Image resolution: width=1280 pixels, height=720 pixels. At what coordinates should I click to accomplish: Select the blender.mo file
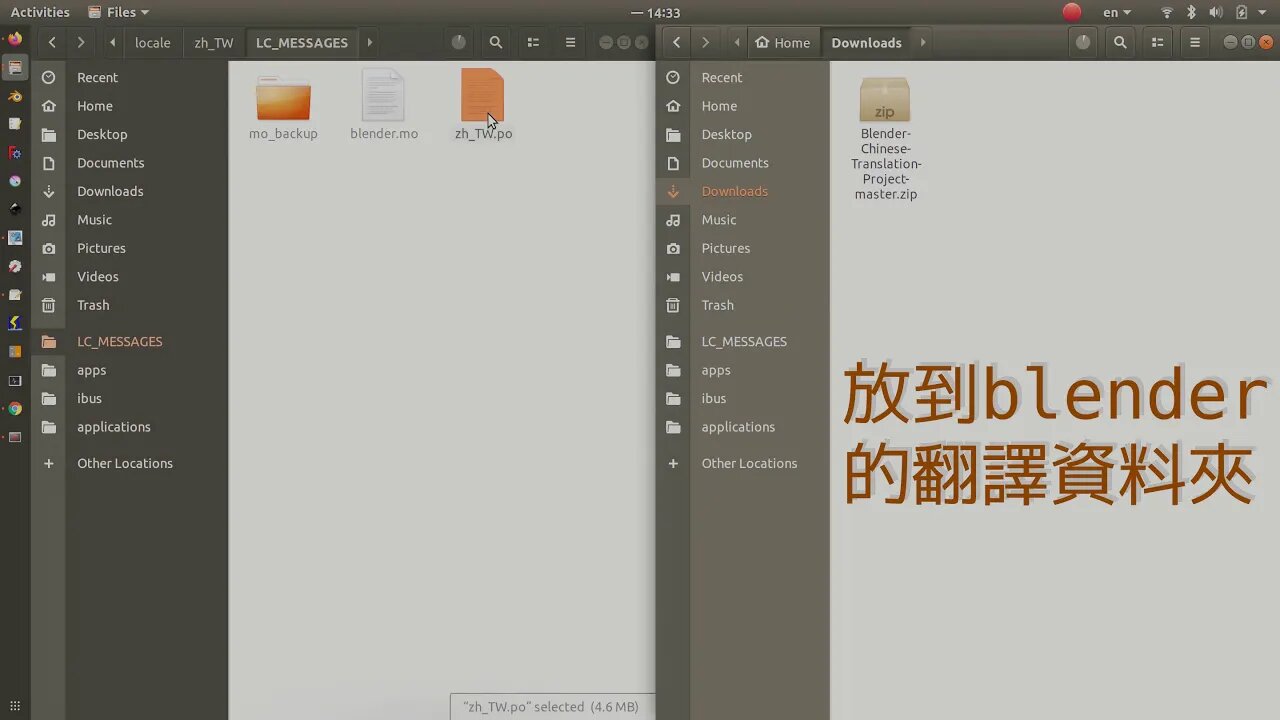point(384,105)
